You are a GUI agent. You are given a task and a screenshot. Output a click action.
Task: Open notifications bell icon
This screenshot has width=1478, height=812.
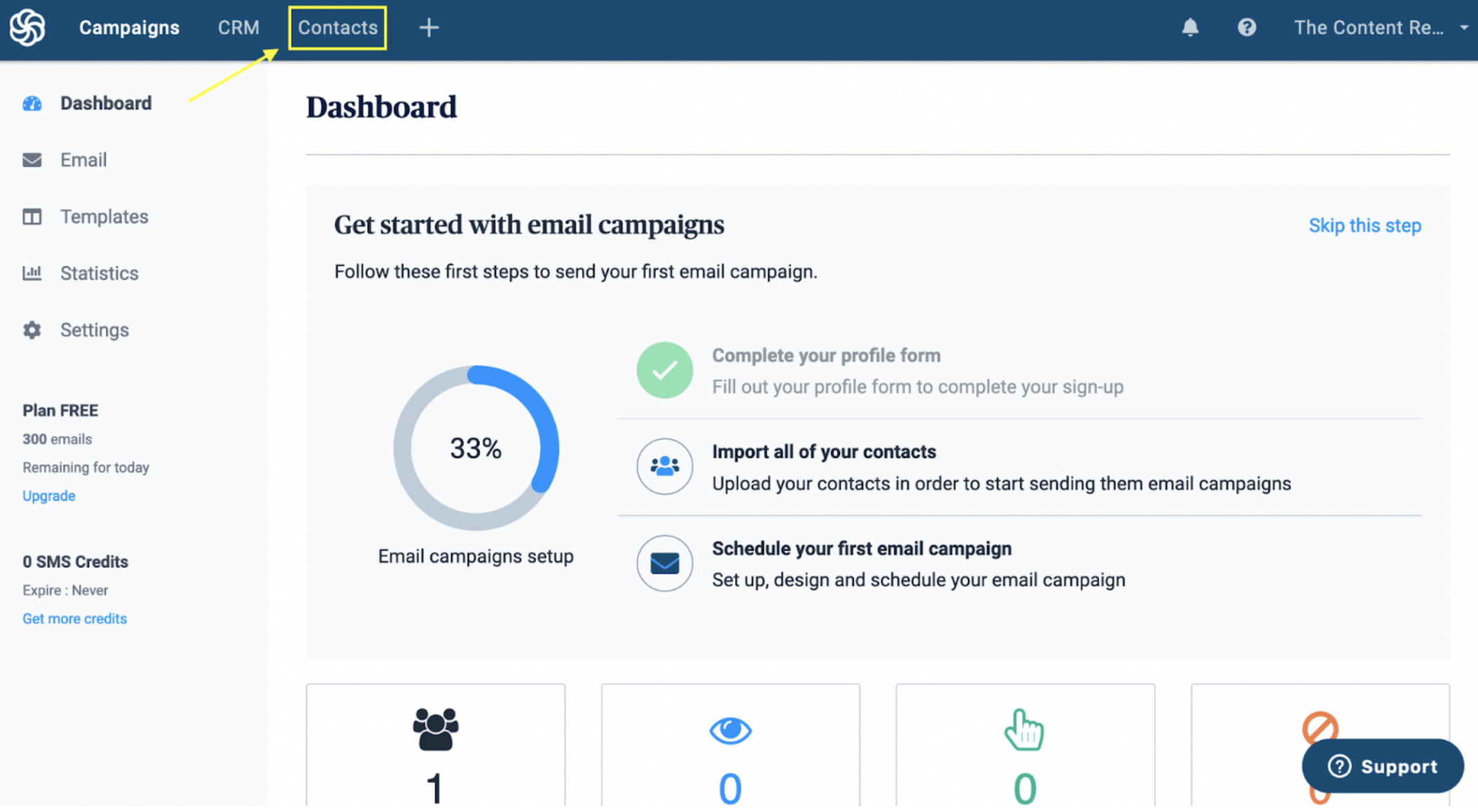coord(1190,28)
